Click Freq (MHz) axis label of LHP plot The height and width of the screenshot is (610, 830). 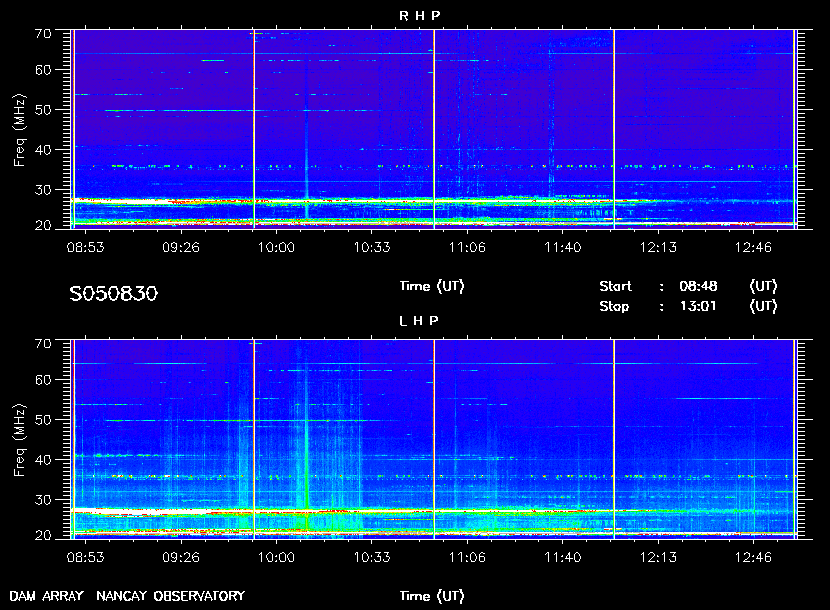[19, 441]
